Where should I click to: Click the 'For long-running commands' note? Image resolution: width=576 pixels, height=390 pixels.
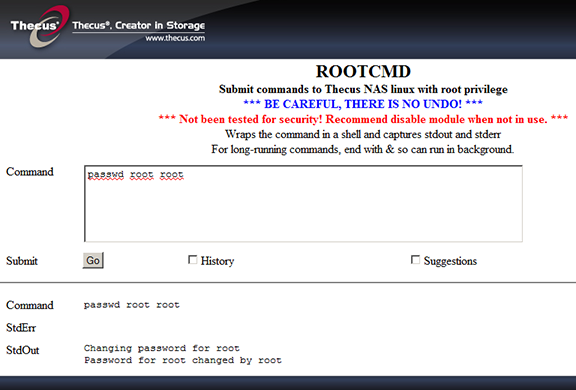[x=363, y=149]
